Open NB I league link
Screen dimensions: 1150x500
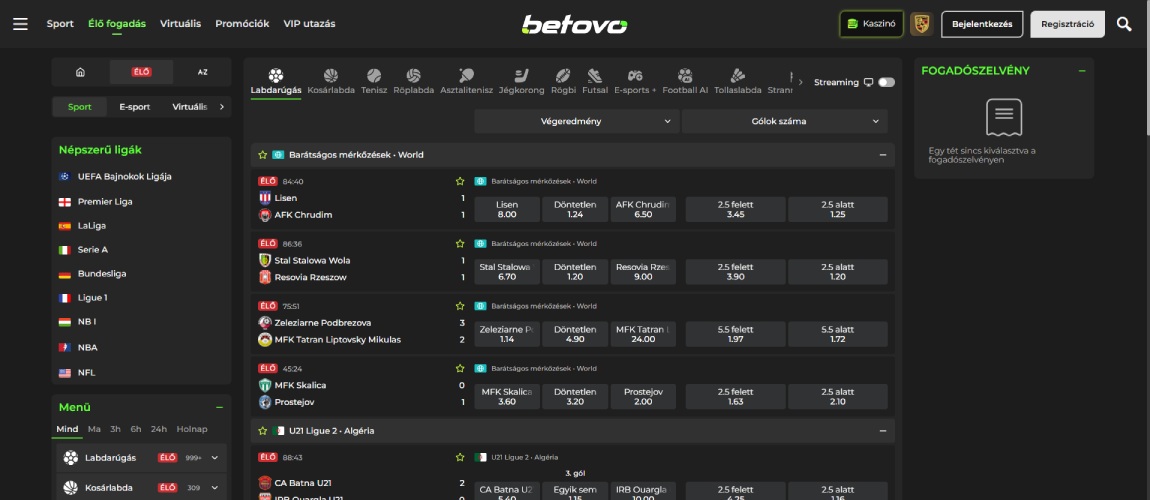(87, 321)
